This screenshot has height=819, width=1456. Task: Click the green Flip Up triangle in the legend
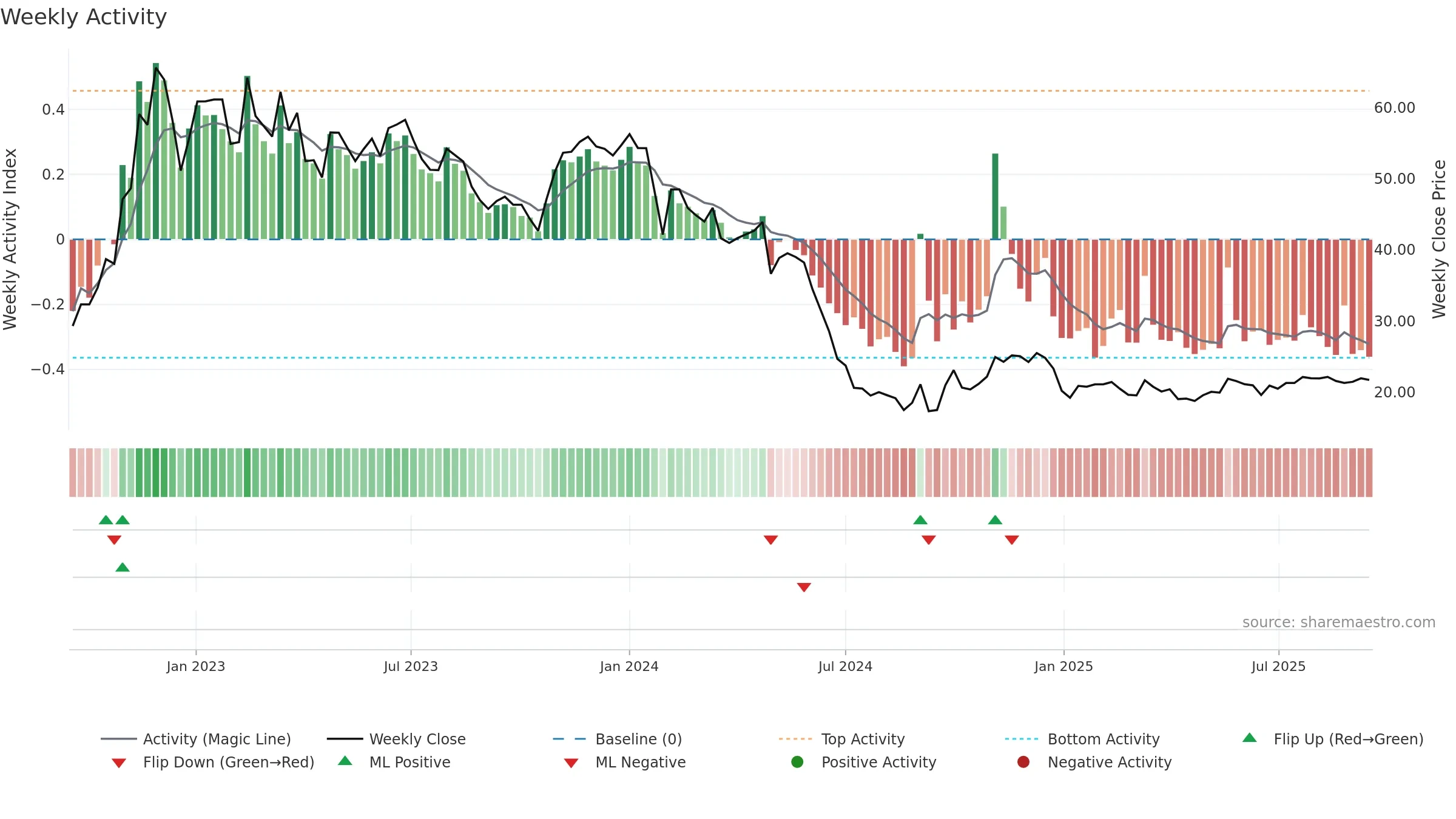coord(1250,738)
